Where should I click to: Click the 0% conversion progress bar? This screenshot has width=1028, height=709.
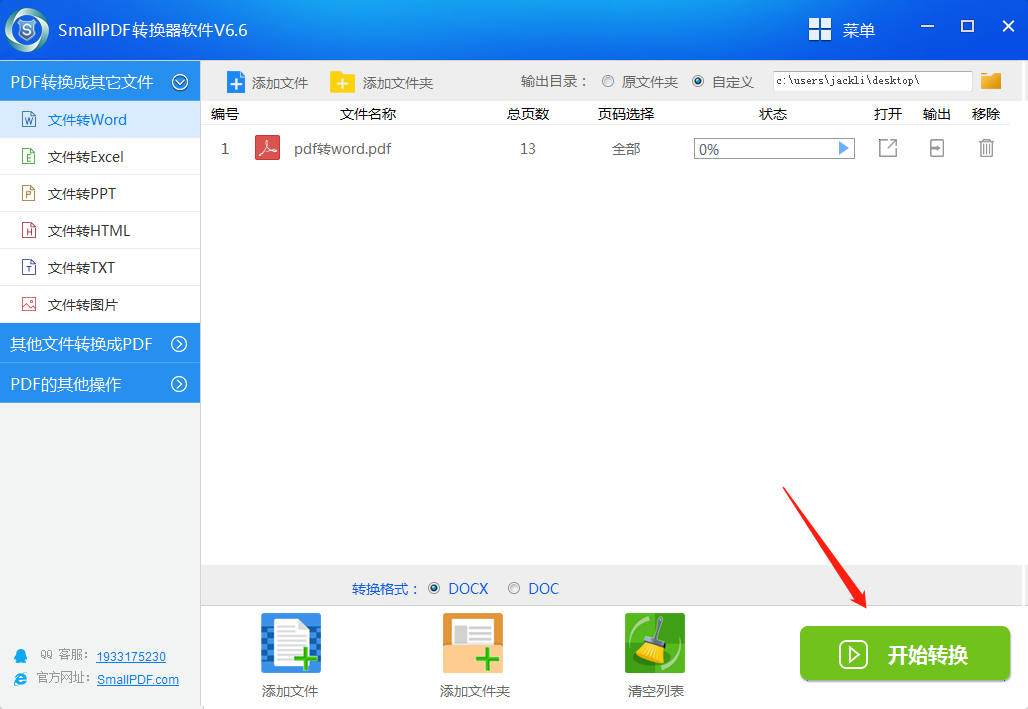[774, 149]
